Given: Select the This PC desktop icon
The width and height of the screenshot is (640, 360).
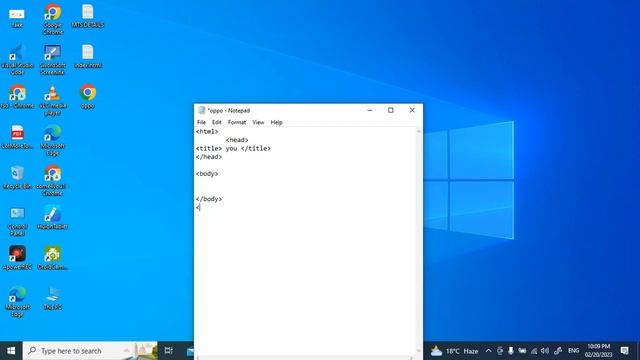Looking at the screenshot, I should click(x=53, y=298).
